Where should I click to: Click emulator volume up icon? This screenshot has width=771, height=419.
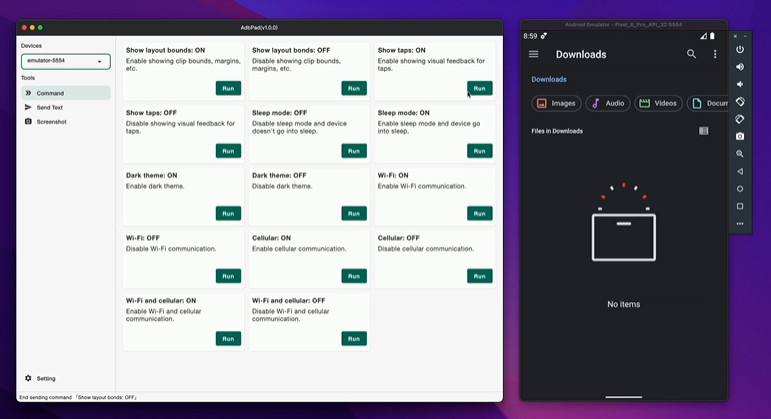click(740, 67)
